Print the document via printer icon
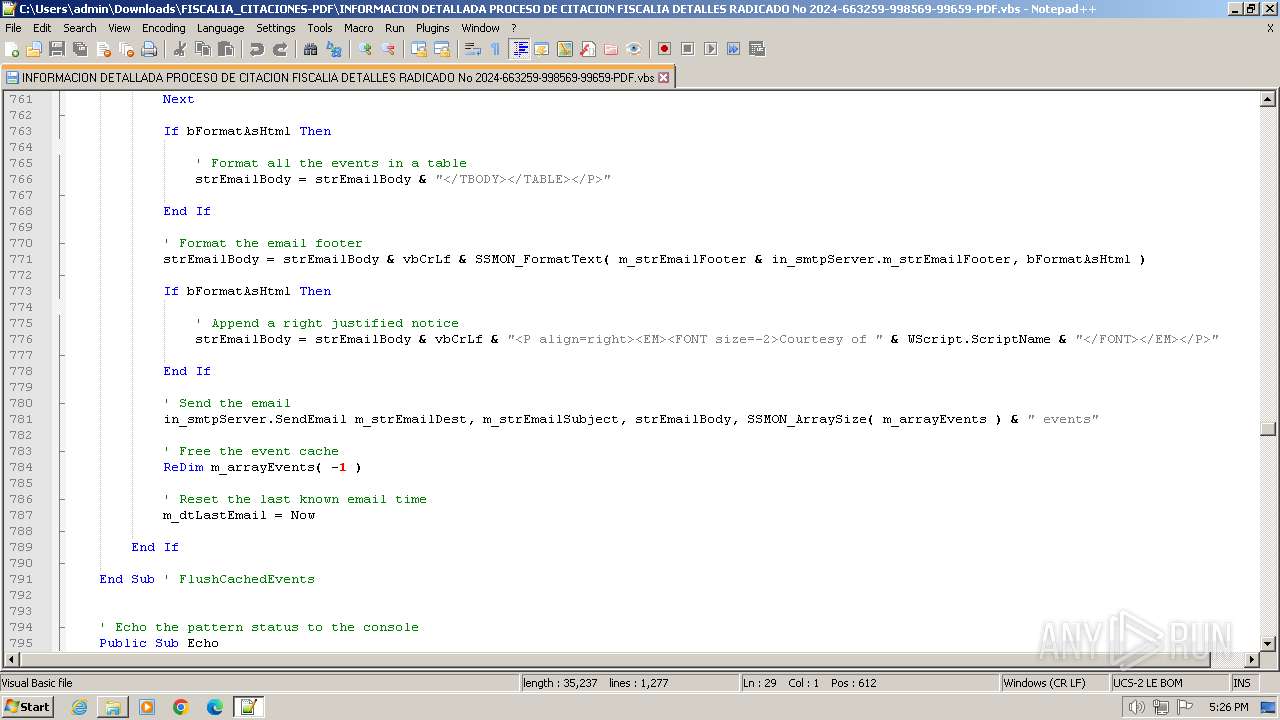The height and width of the screenshot is (720, 1280). tap(149, 49)
